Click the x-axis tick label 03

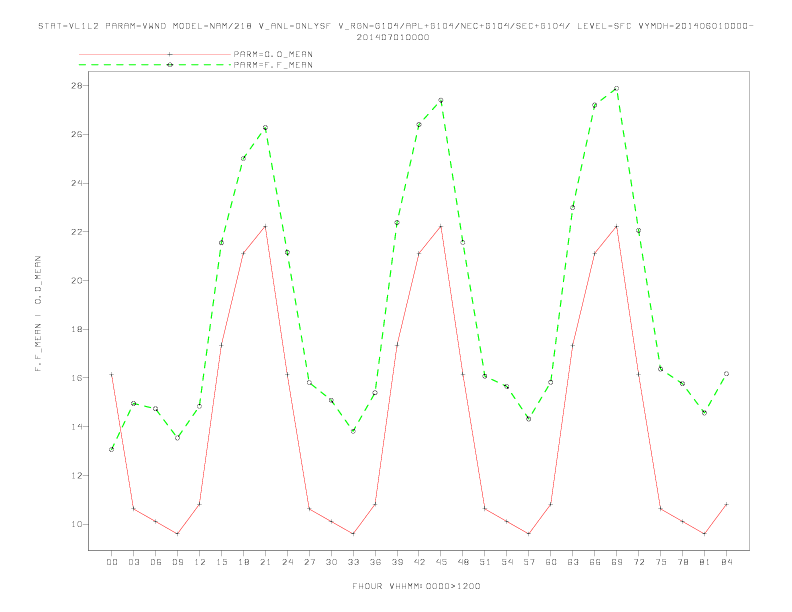tap(133, 562)
